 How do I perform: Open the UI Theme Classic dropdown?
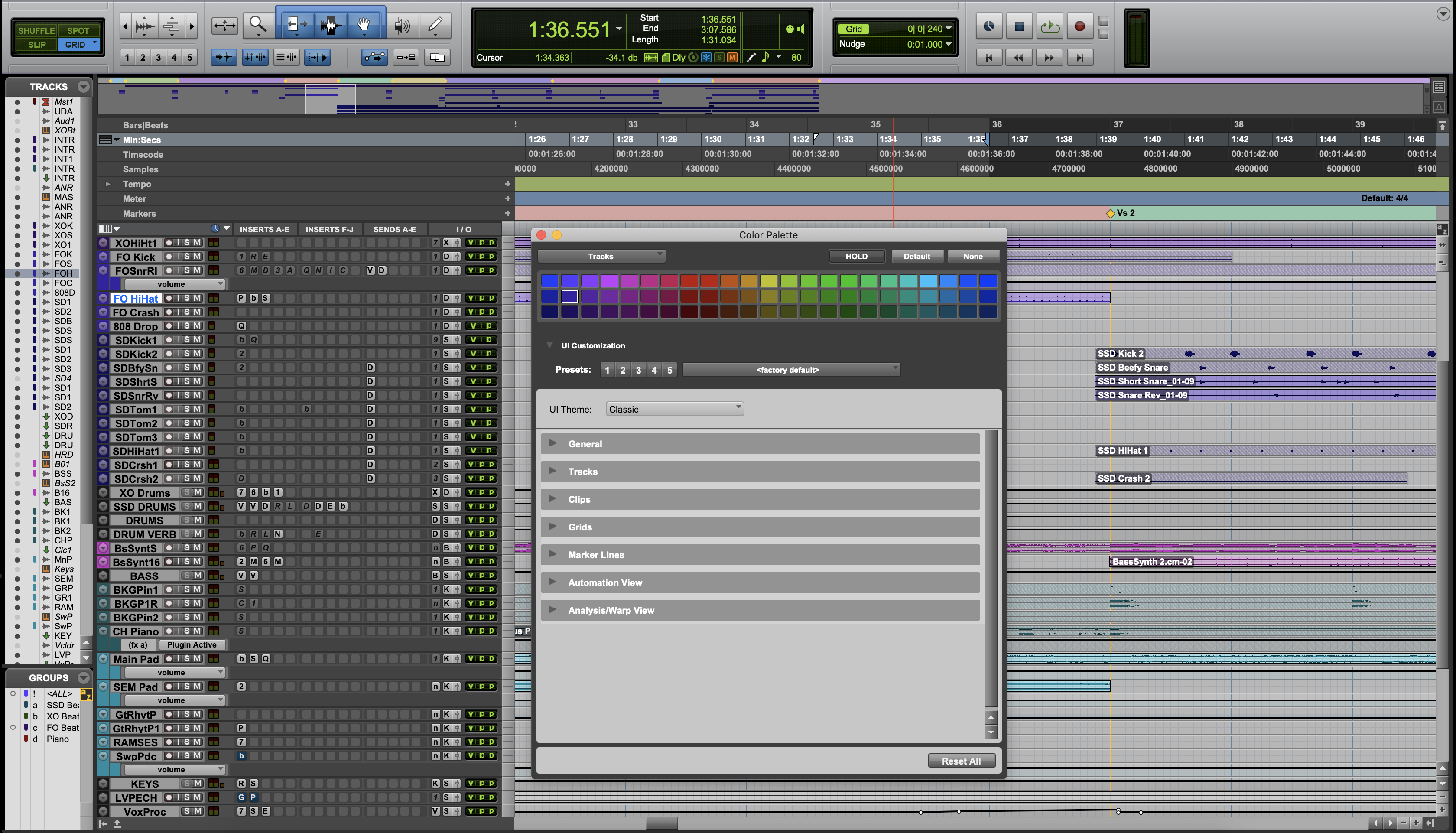(674, 409)
